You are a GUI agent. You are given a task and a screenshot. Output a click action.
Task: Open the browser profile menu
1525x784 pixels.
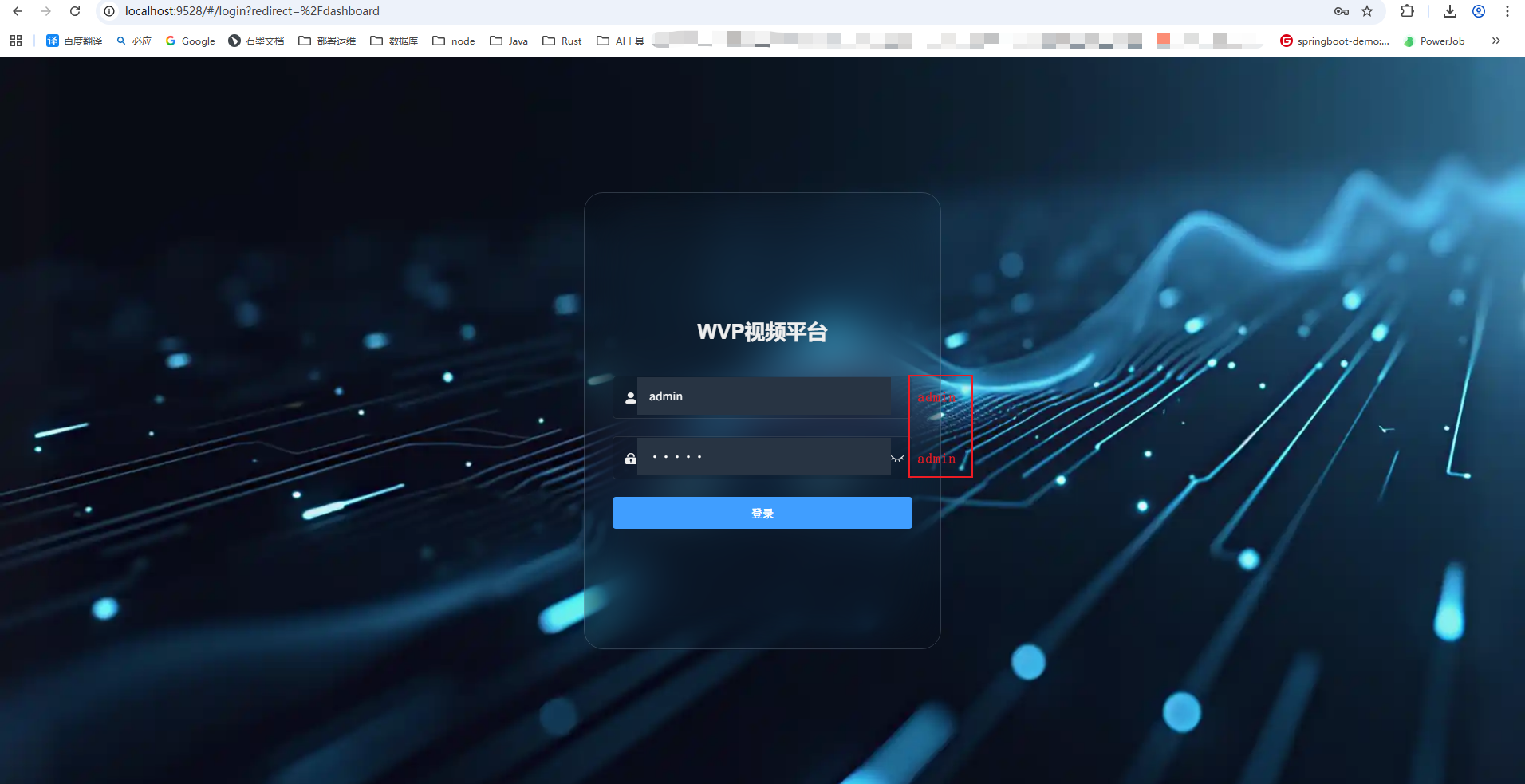point(1479,11)
